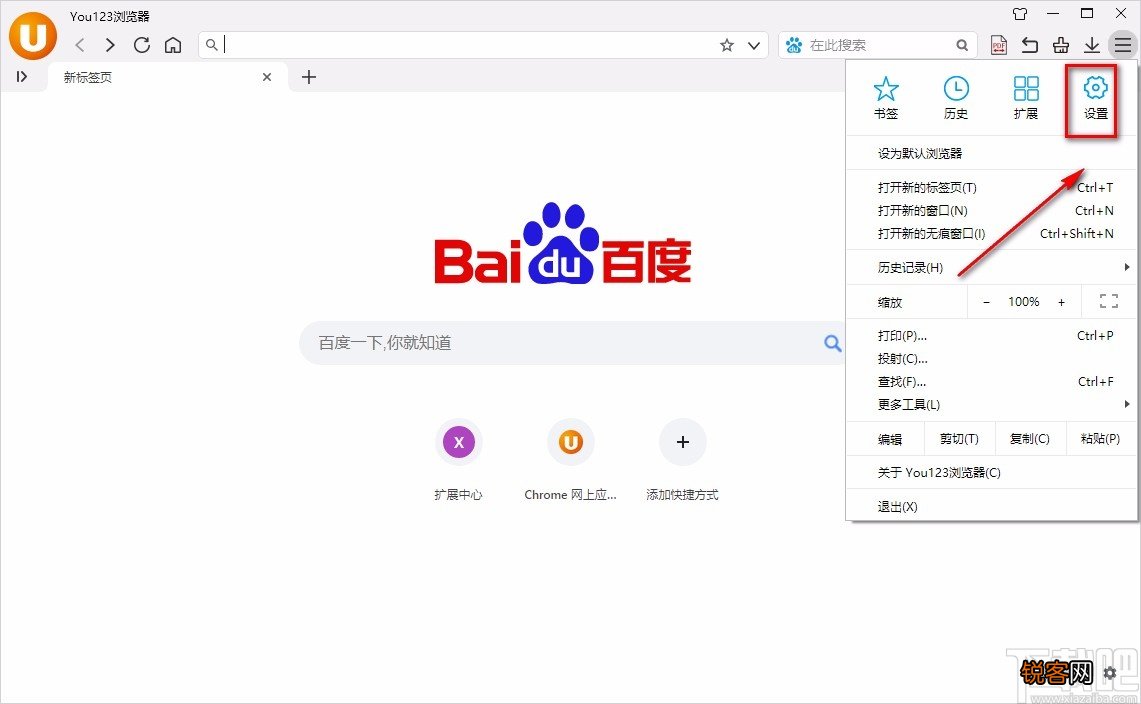Expand the address bar dropdown arrow
The height and width of the screenshot is (704, 1141).
click(x=754, y=45)
